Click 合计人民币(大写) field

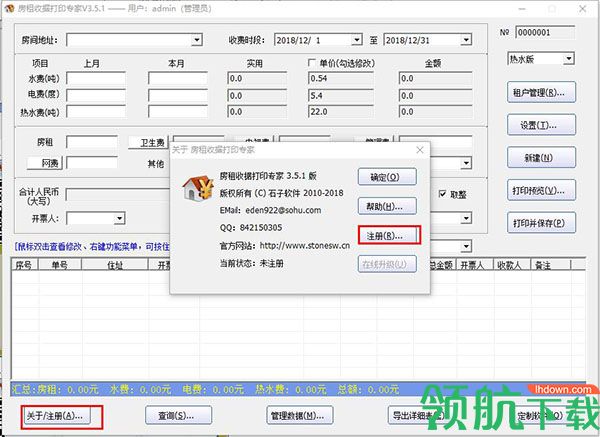pyautogui.click(x=118, y=194)
